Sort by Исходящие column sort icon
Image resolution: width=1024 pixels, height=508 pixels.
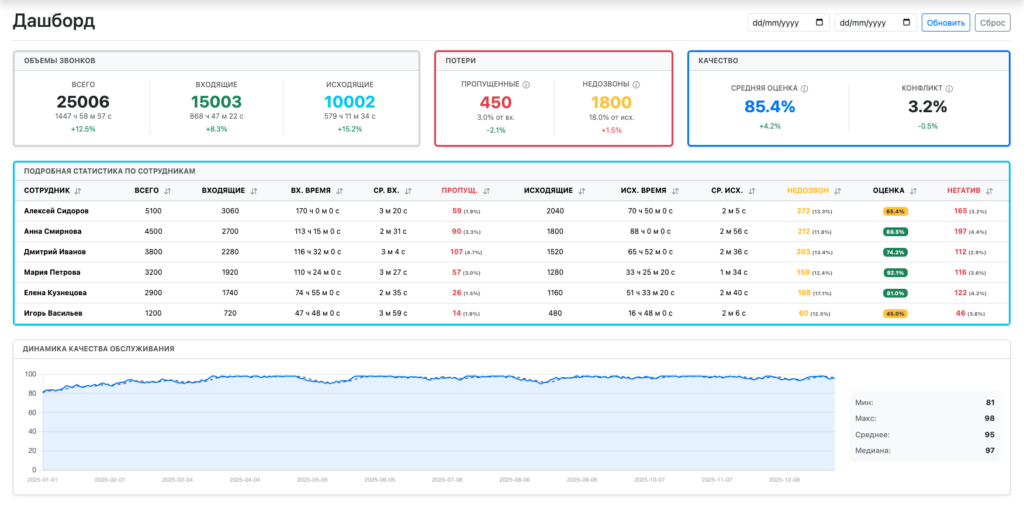[x=581, y=190]
